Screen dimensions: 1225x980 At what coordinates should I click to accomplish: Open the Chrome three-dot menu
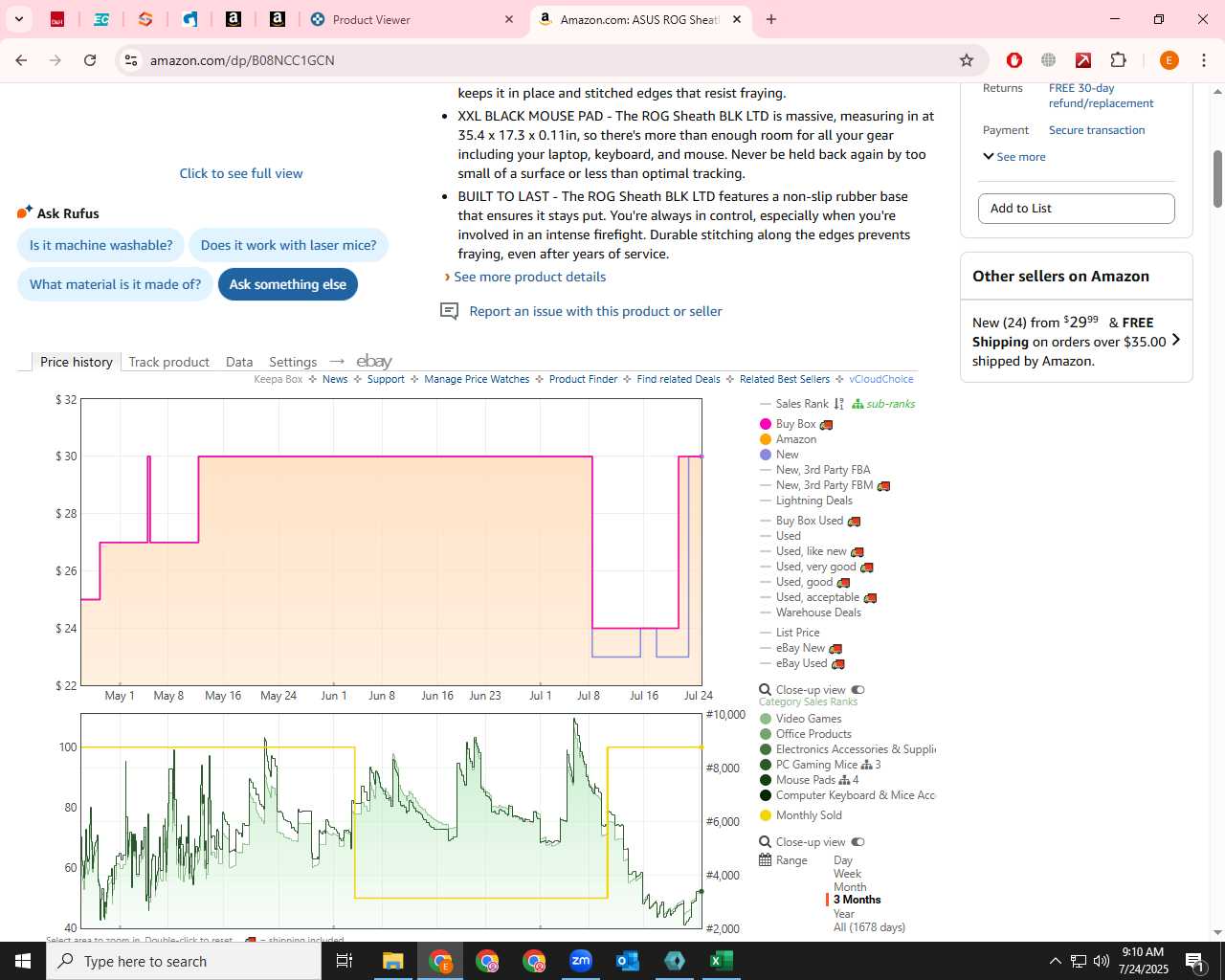1203,60
